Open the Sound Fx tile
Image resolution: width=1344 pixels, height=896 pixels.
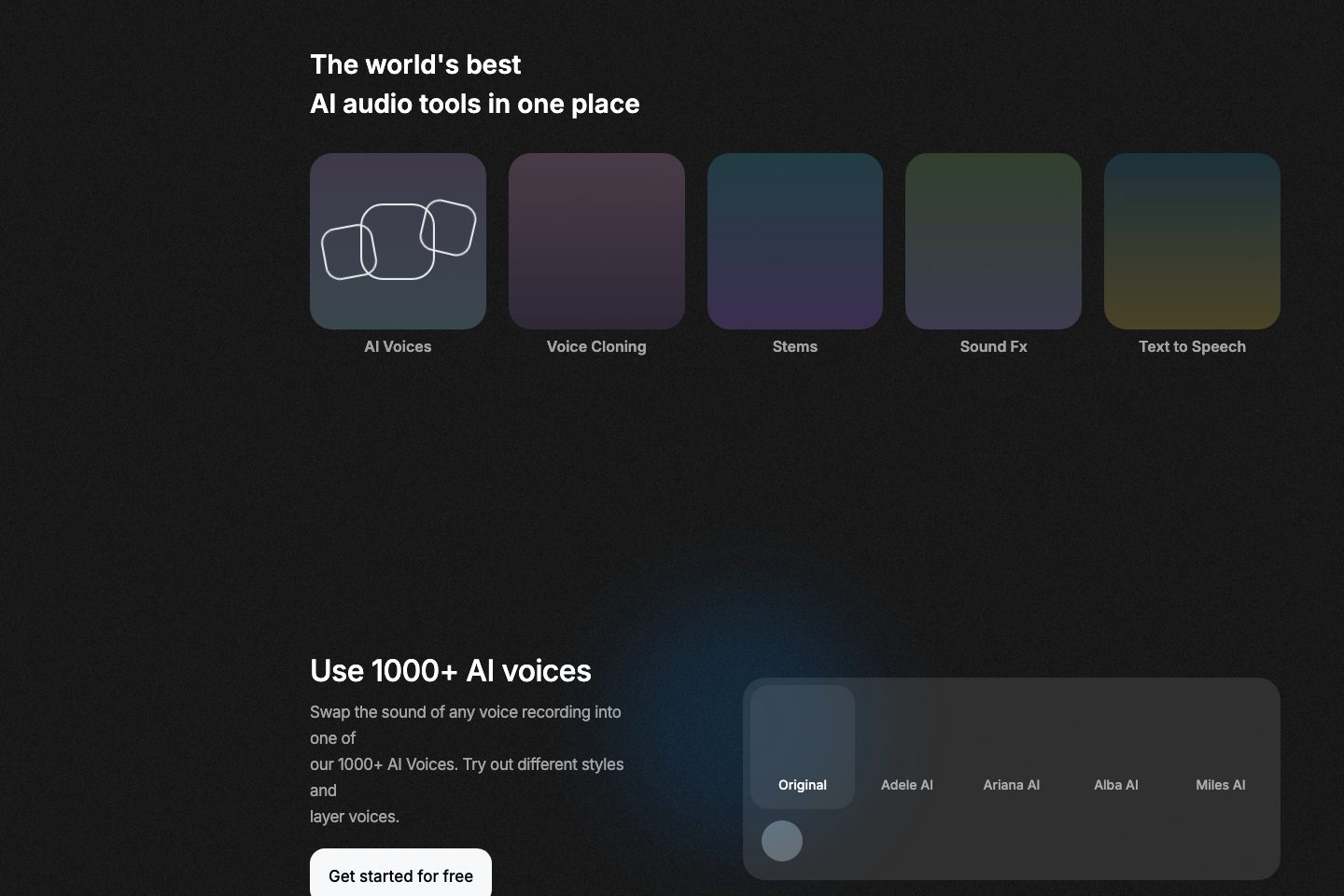click(x=993, y=241)
